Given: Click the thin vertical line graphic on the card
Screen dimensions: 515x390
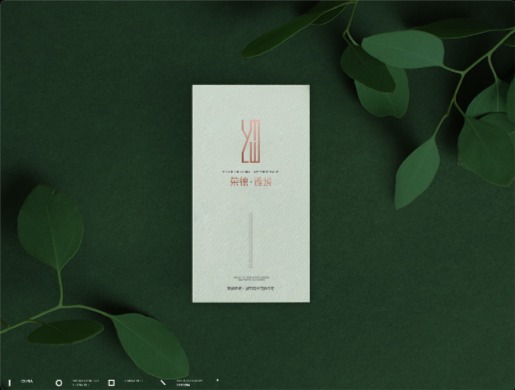Looking at the screenshot, I should (x=251, y=240).
